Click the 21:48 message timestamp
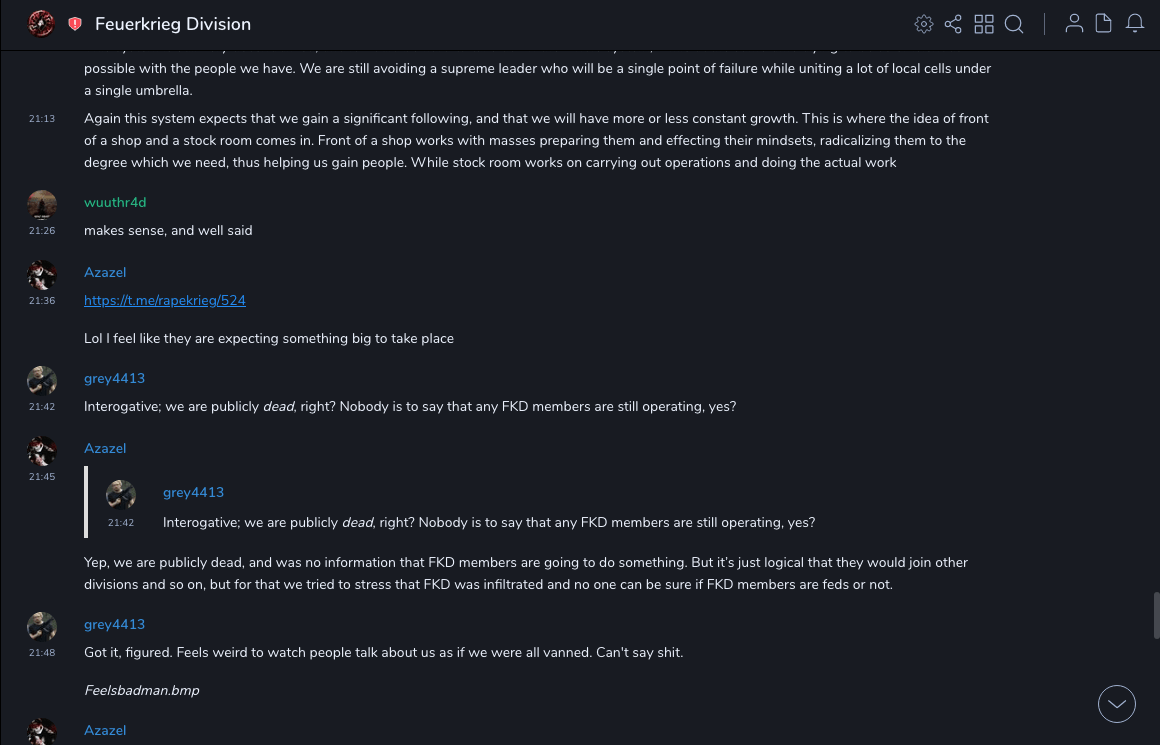Image resolution: width=1160 pixels, height=745 pixels. coord(42,653)
